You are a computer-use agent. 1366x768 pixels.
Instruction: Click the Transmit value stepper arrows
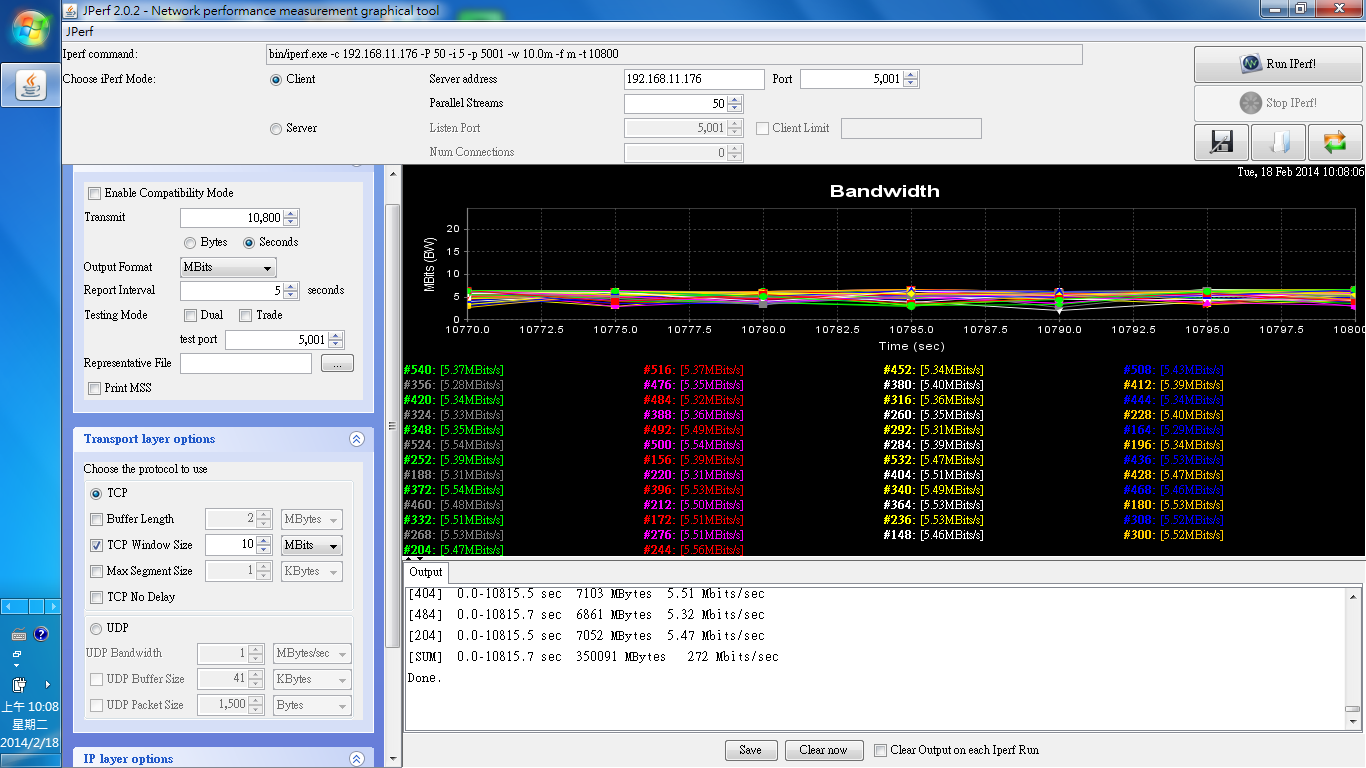[291, 218]
